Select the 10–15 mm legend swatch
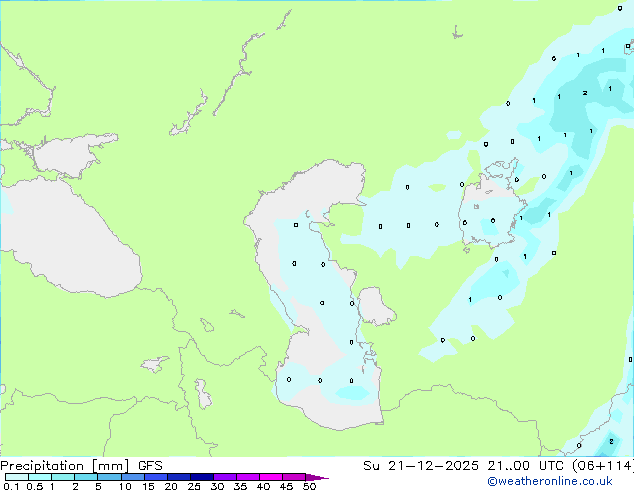Image resolution: width=634 pixels, height=490 pixels. (133, 477)
